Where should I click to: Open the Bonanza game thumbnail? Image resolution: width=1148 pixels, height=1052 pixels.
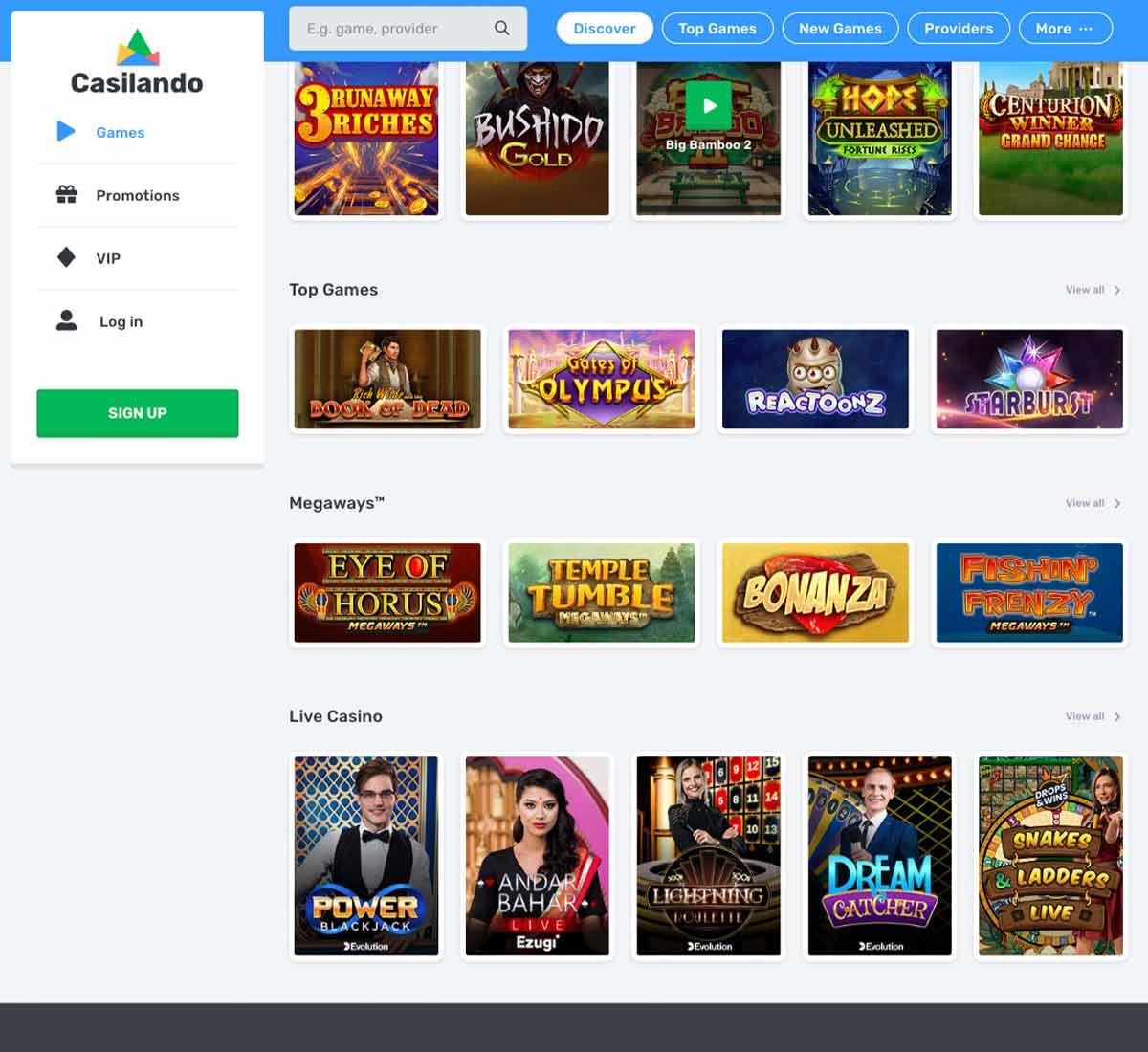click(x=815, y=592)
